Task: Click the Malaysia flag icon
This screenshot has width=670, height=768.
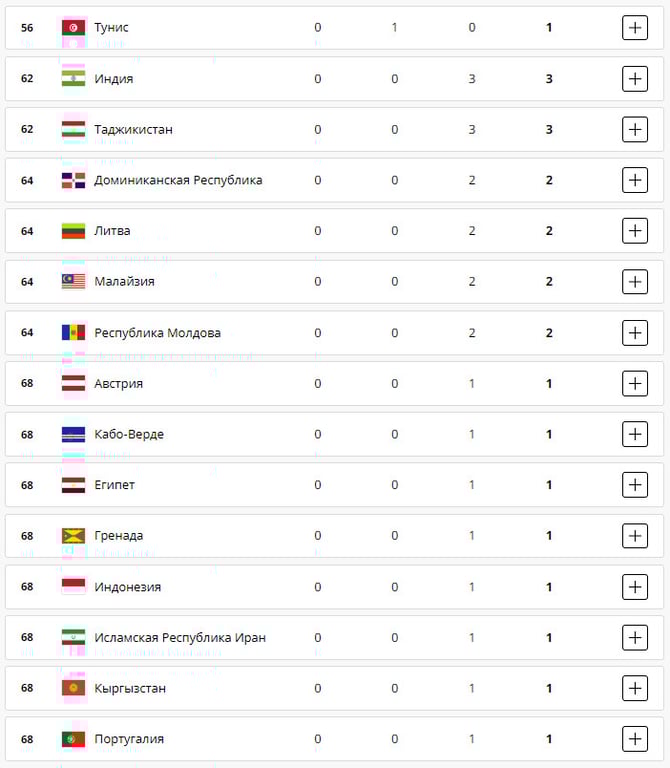Action: 73,282
